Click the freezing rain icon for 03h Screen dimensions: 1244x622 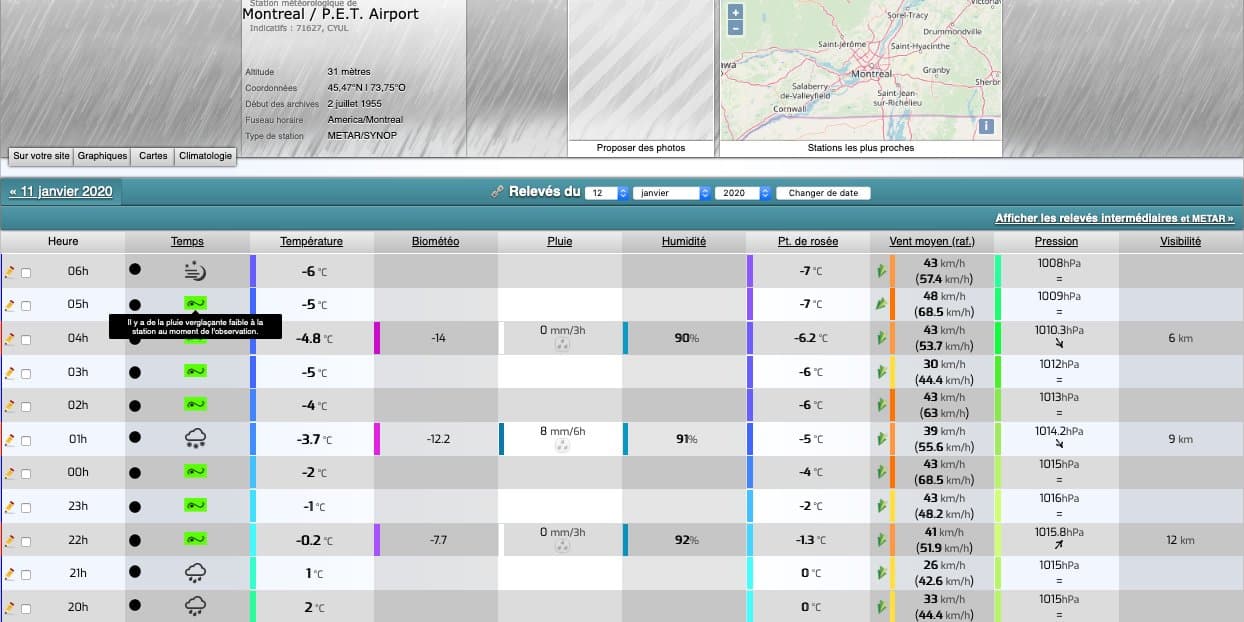195,371
